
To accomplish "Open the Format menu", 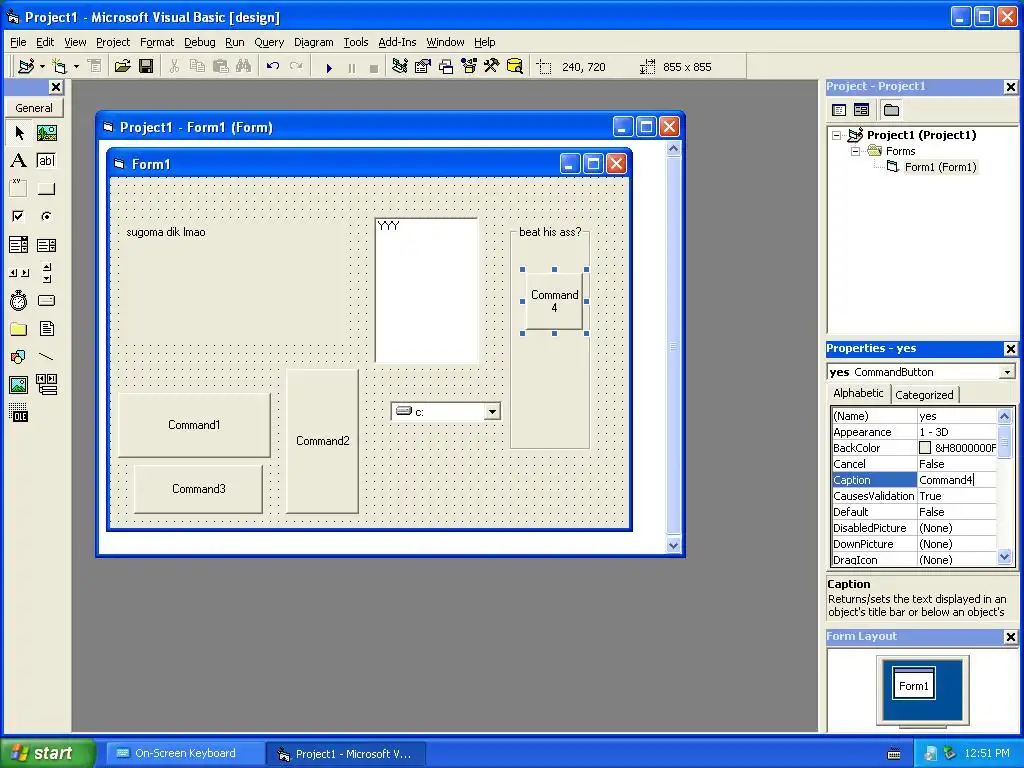I will pos(157,42).
